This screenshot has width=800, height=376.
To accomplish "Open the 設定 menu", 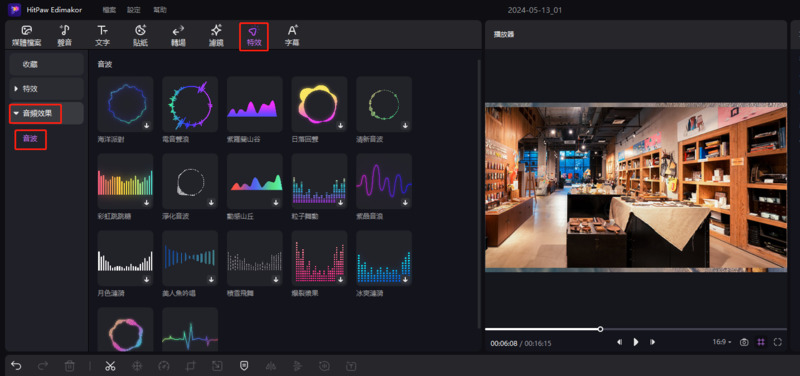I will [134, 10].
